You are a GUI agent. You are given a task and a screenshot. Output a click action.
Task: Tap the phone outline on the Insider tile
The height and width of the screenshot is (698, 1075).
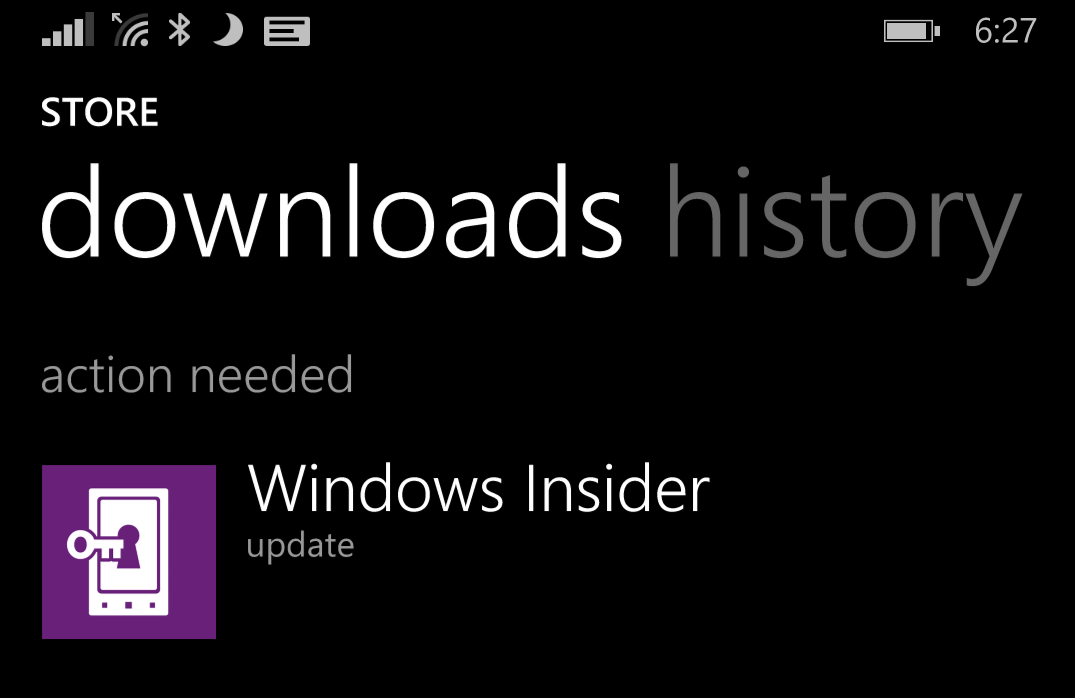pyautogui.click(x=129, y=552)
